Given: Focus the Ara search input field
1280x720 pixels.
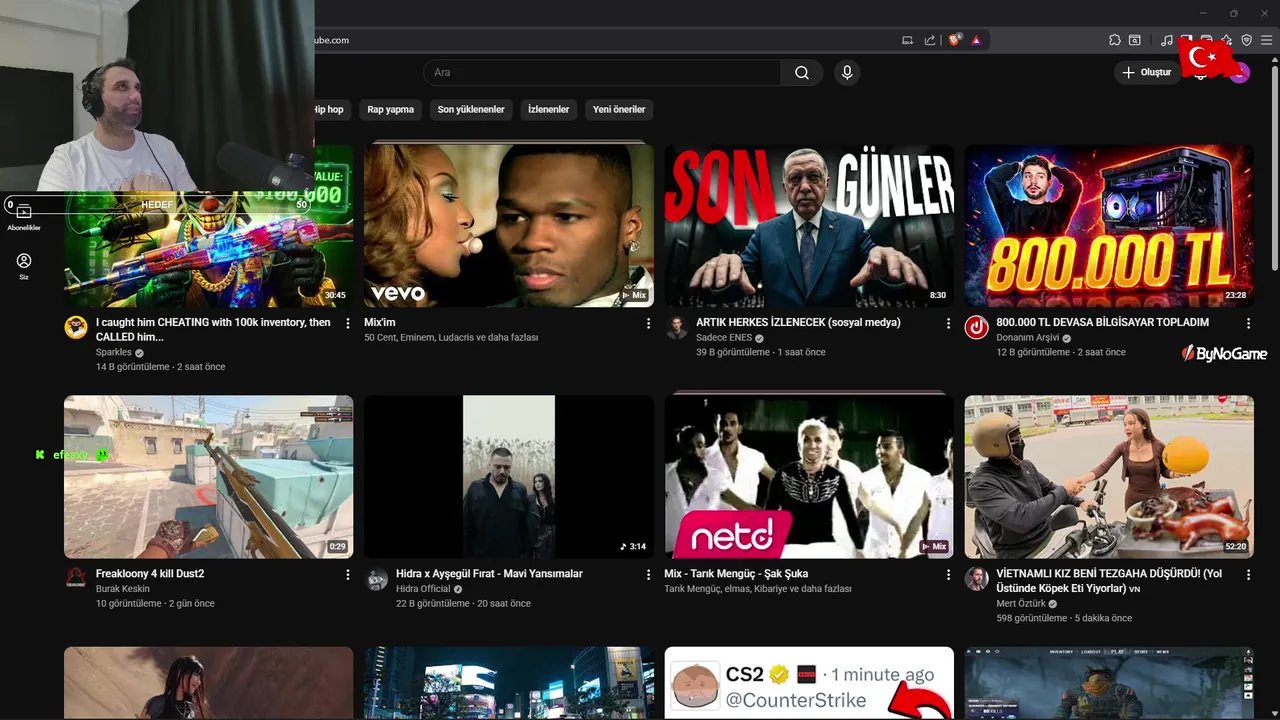Looking at the screenshot, I should click(603, 72).
